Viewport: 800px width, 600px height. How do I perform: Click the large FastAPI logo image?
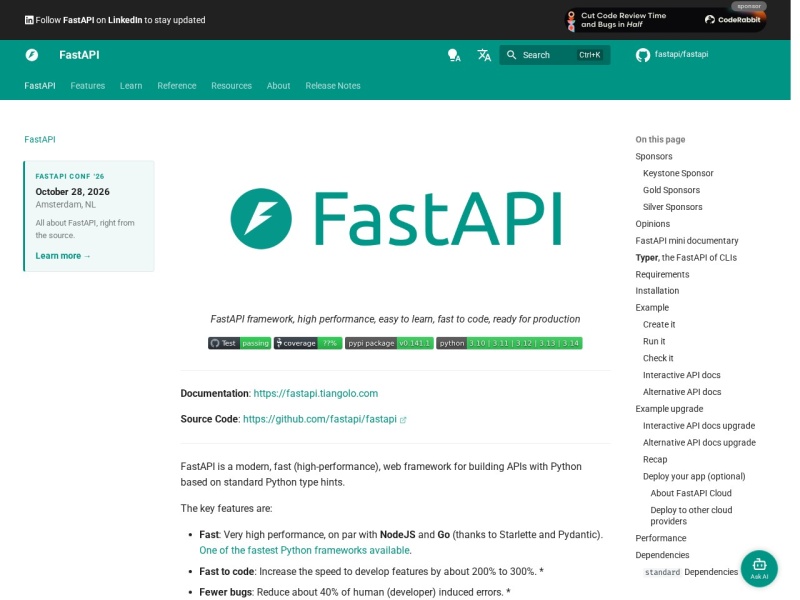coord(396,218)
